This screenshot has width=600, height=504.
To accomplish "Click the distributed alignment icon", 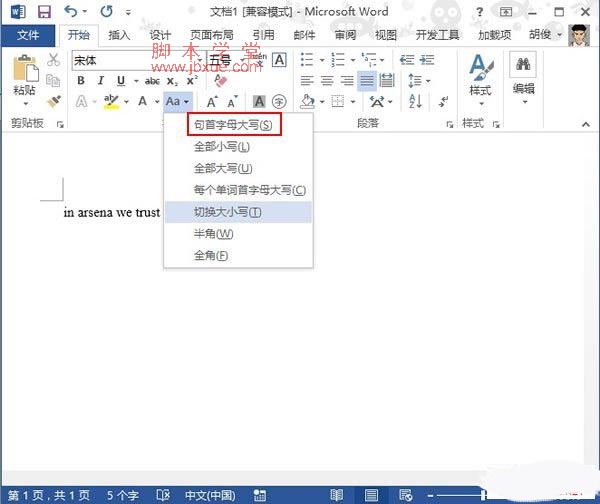I will (x=387, y=81).
